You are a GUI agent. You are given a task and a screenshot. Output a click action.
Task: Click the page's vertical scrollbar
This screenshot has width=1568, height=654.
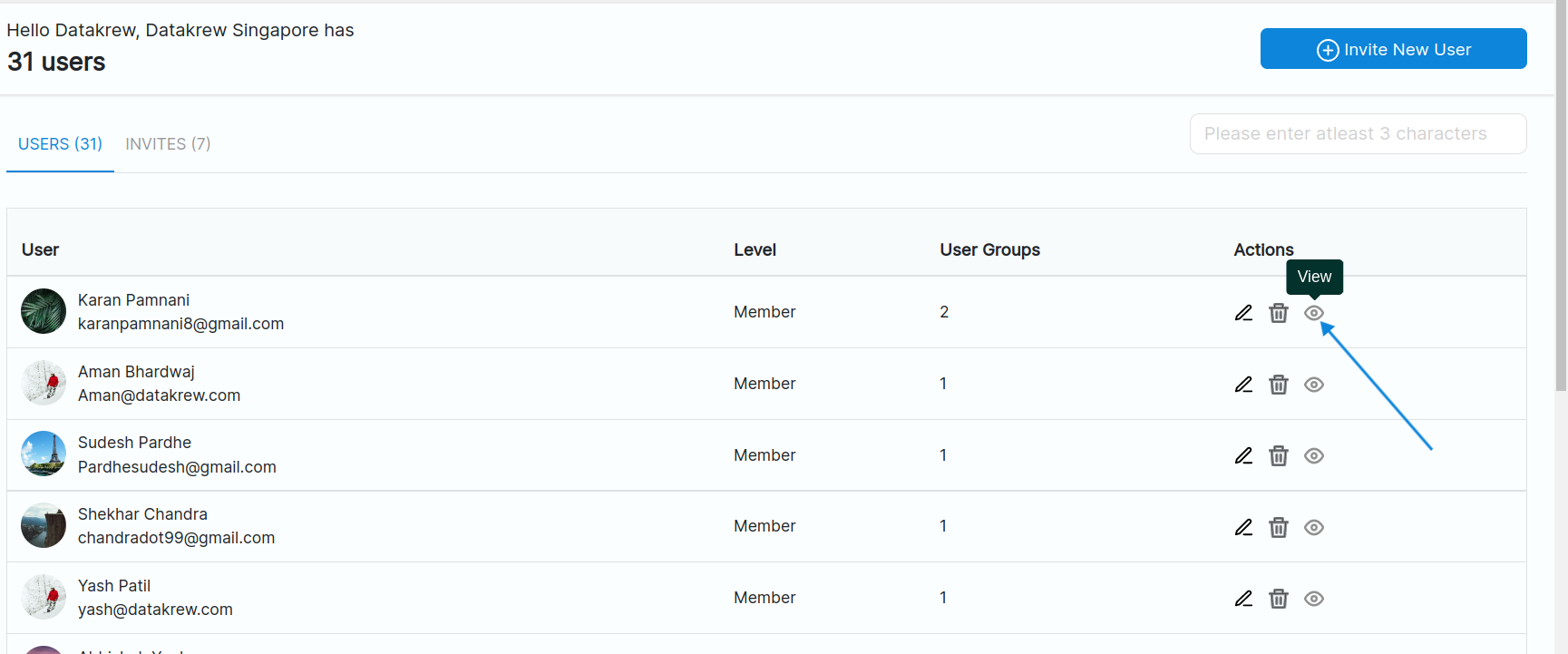tap(1561, 195)
